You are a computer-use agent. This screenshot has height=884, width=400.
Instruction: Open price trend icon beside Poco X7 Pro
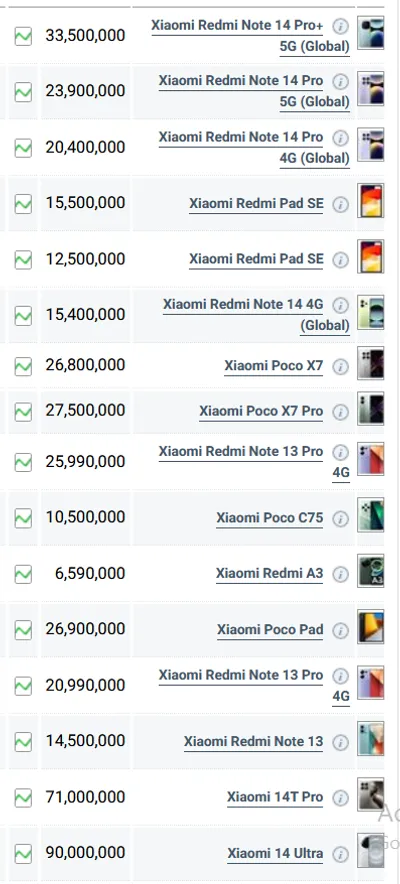coord(23,412)
